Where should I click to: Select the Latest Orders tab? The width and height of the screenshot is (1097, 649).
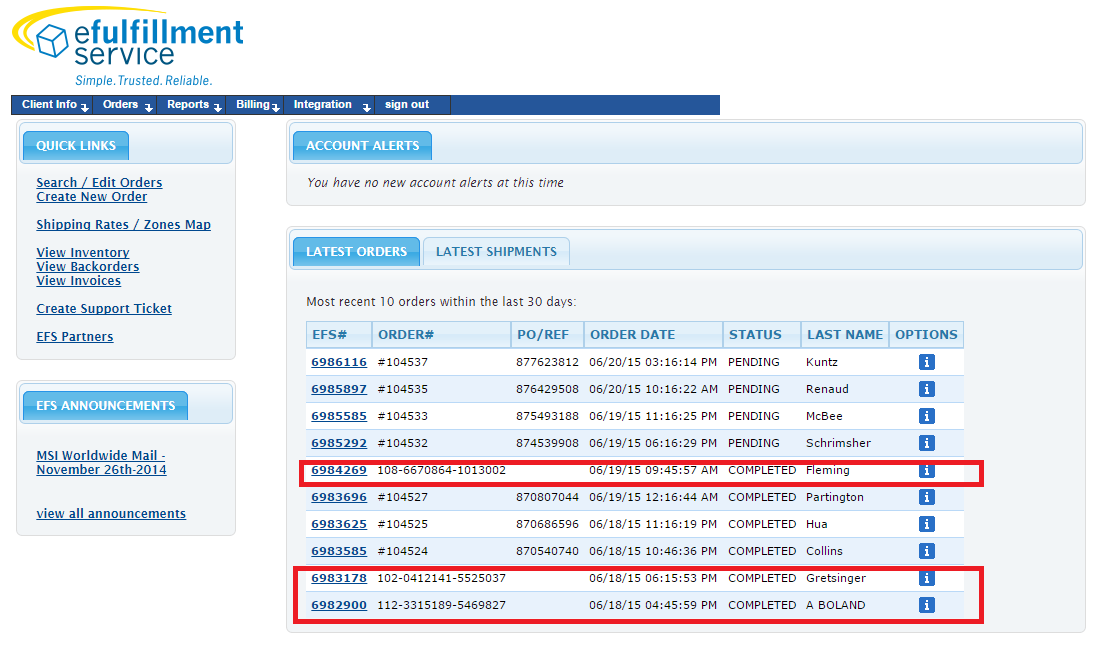tap(356, 252)
